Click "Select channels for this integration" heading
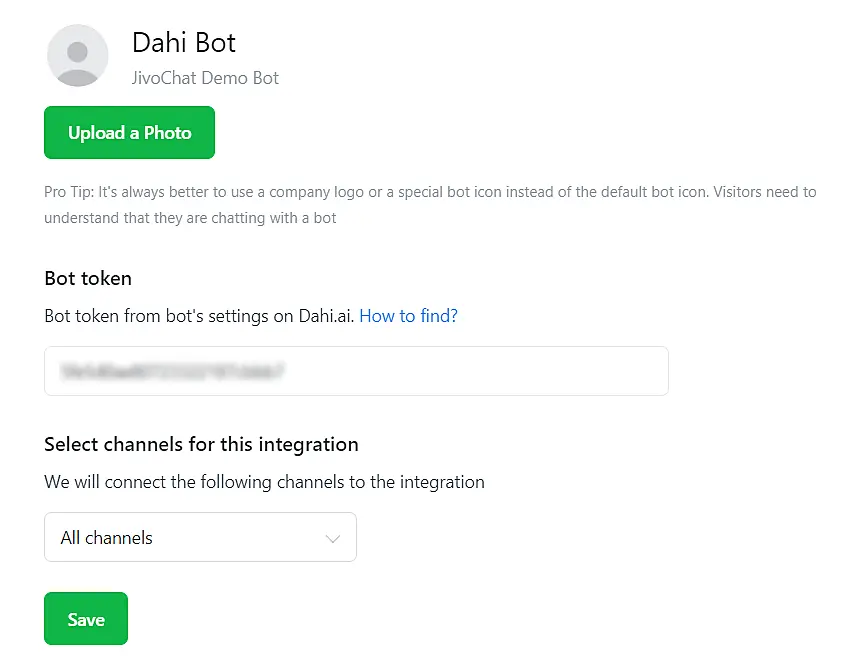The image size is (847, 669). click(x=201, y=444)
